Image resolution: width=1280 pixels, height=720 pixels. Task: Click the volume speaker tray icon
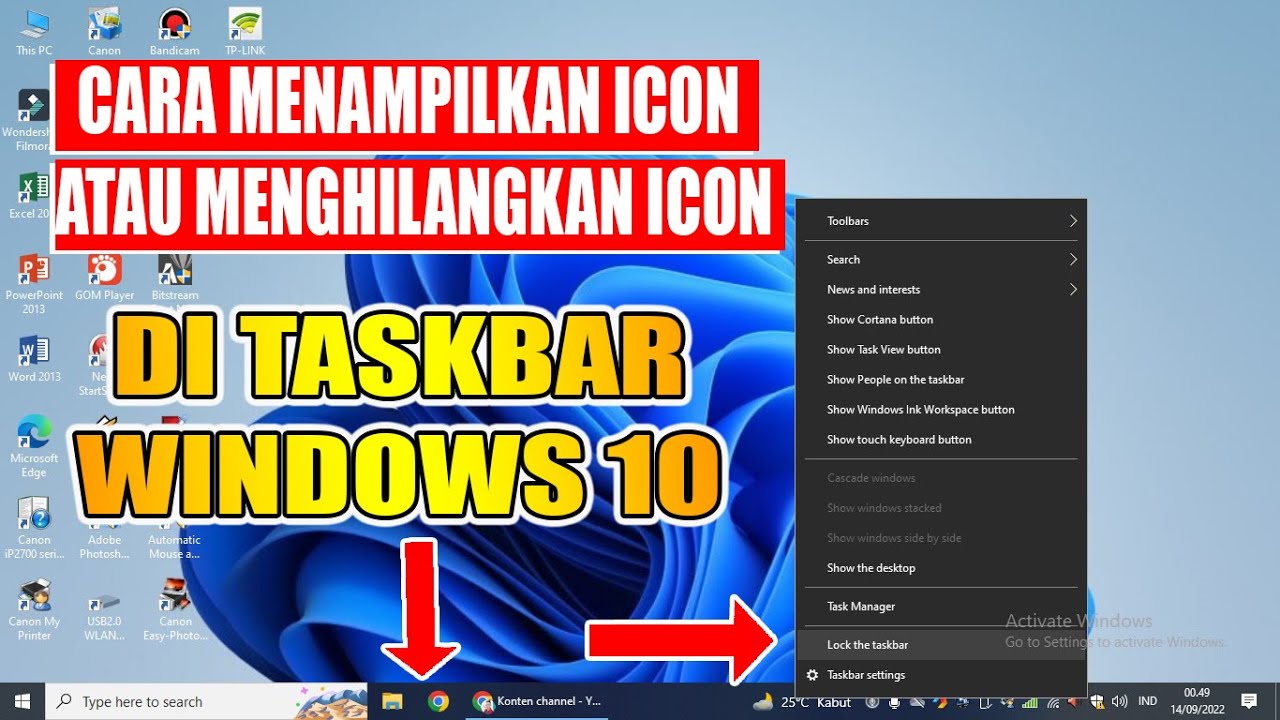[x=1119, y=702]
